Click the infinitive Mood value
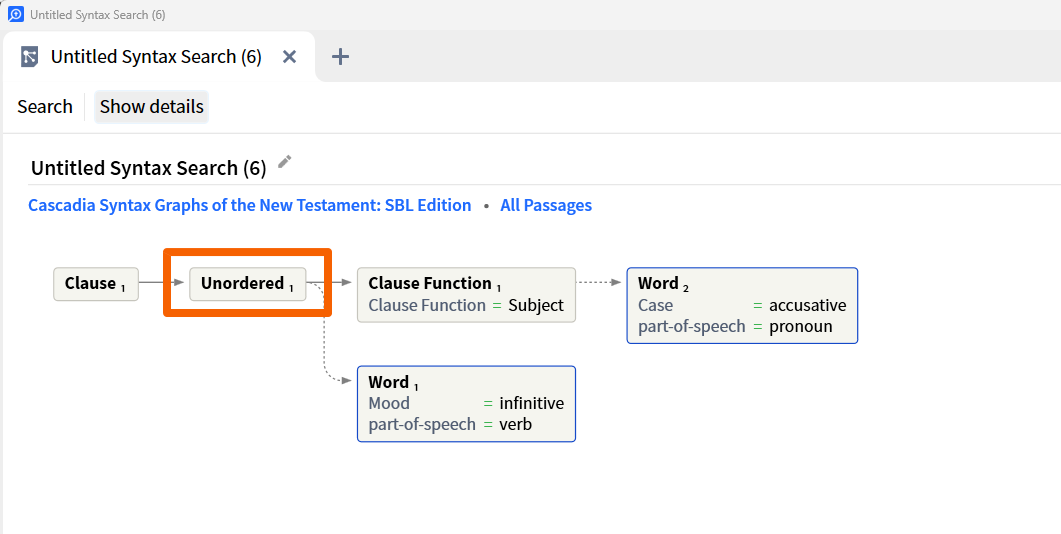Screen dimensions: 1061x534 point(531,403)
